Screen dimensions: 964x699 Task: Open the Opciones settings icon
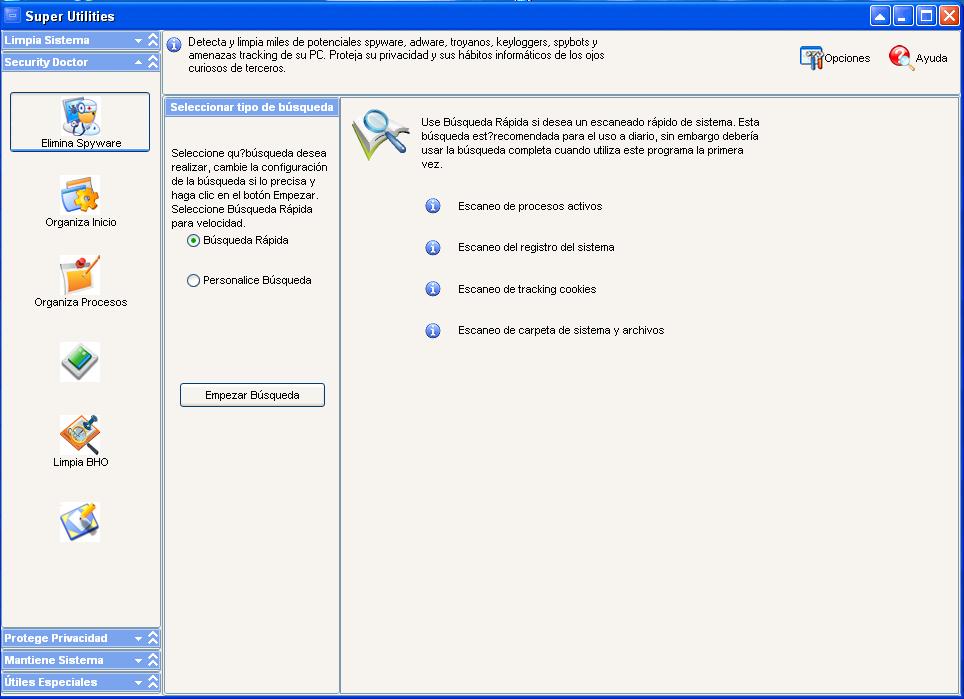click(835, 58)
